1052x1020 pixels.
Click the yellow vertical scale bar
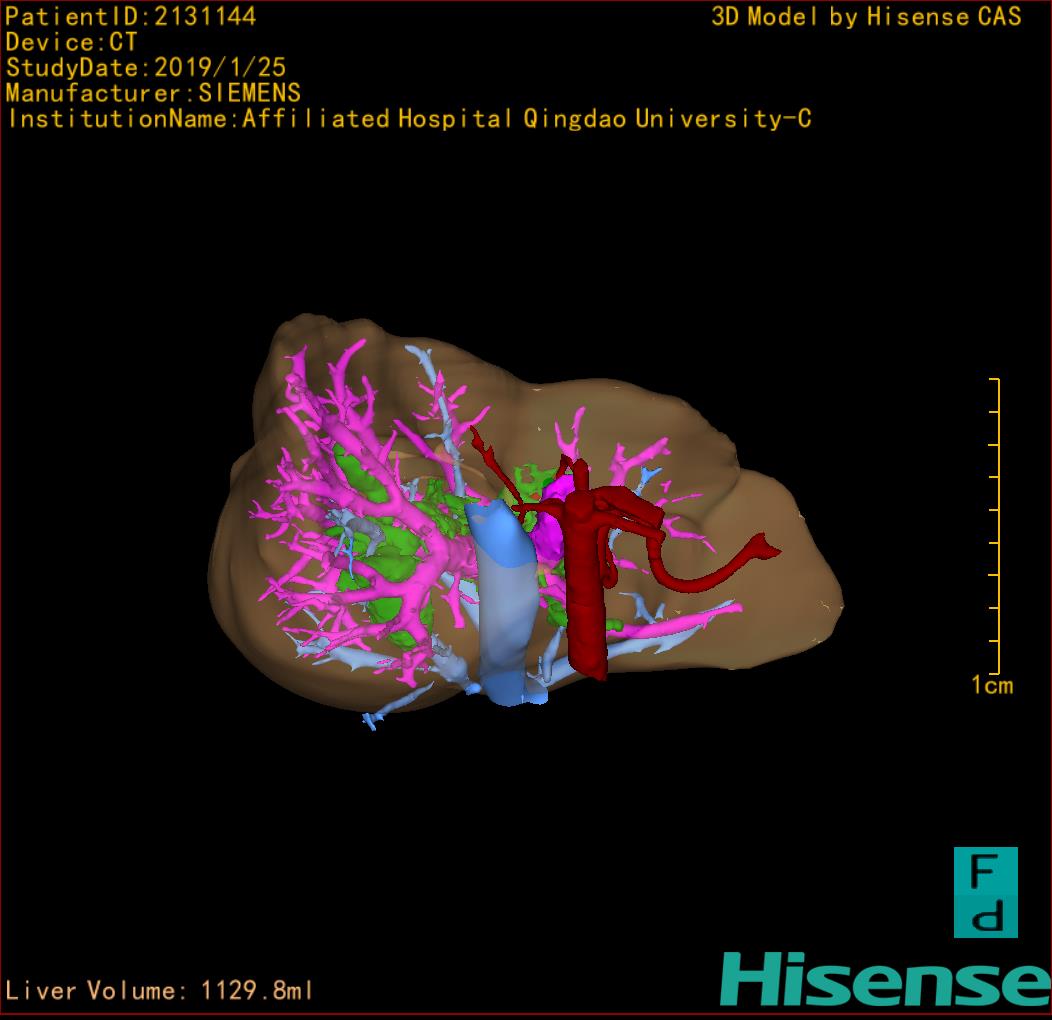tap(997, 525)
